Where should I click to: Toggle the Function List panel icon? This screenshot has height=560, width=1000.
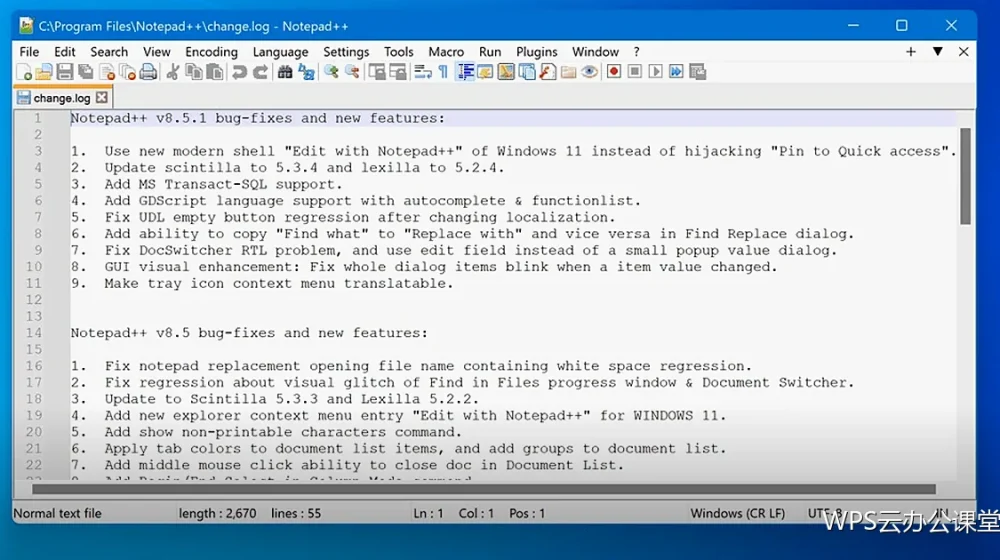point(548,72)
